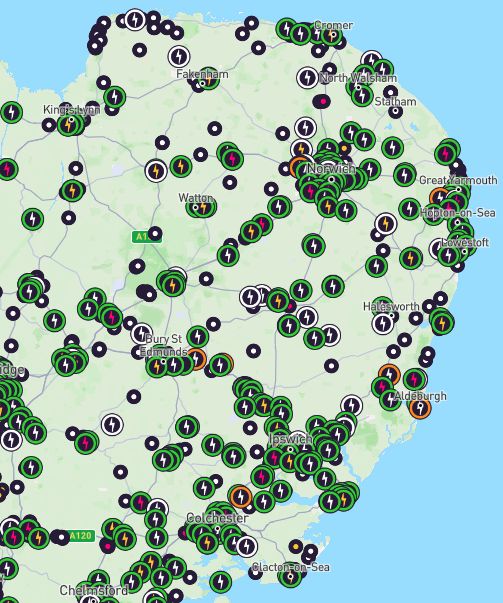Select white-ringed charger marker just above Fakenham
Screen dimensions: 503x603
(x=179, y=57)
